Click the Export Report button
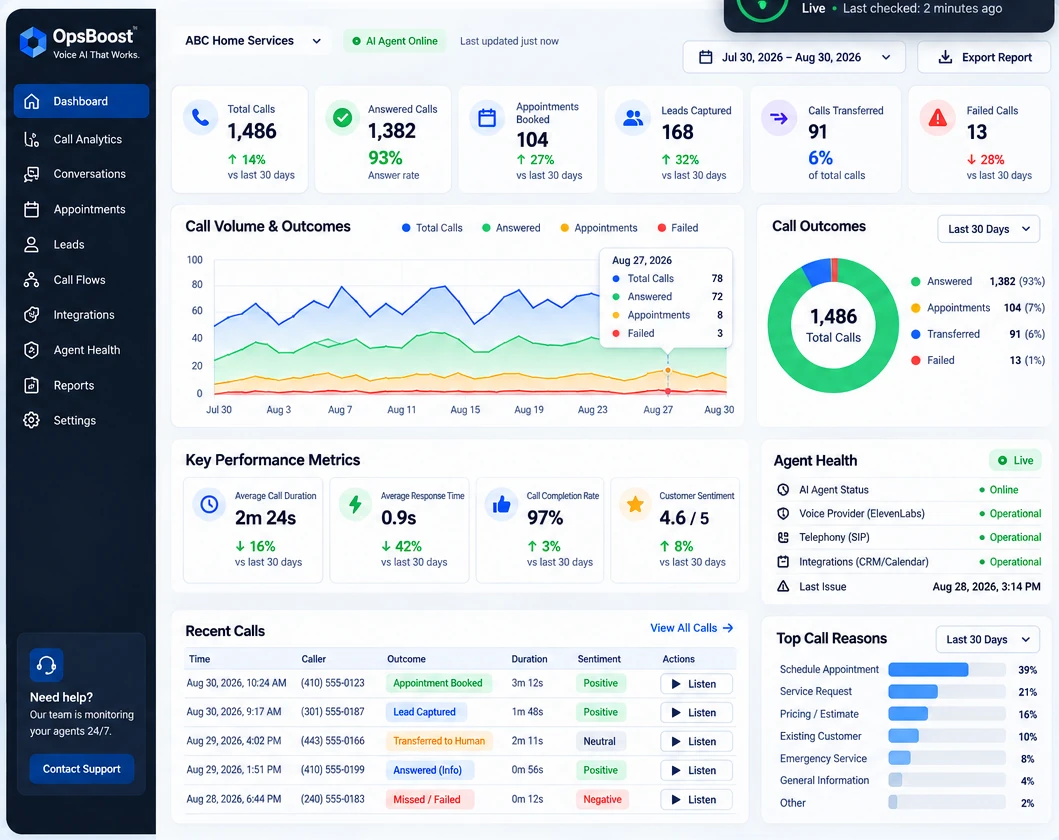 pos(984,57)
